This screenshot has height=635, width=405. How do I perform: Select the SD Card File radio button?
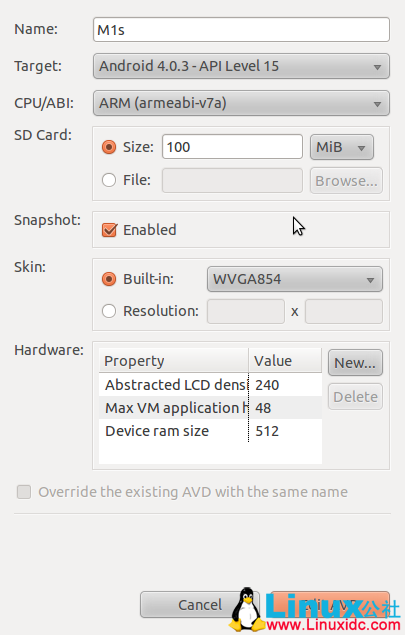109,180
